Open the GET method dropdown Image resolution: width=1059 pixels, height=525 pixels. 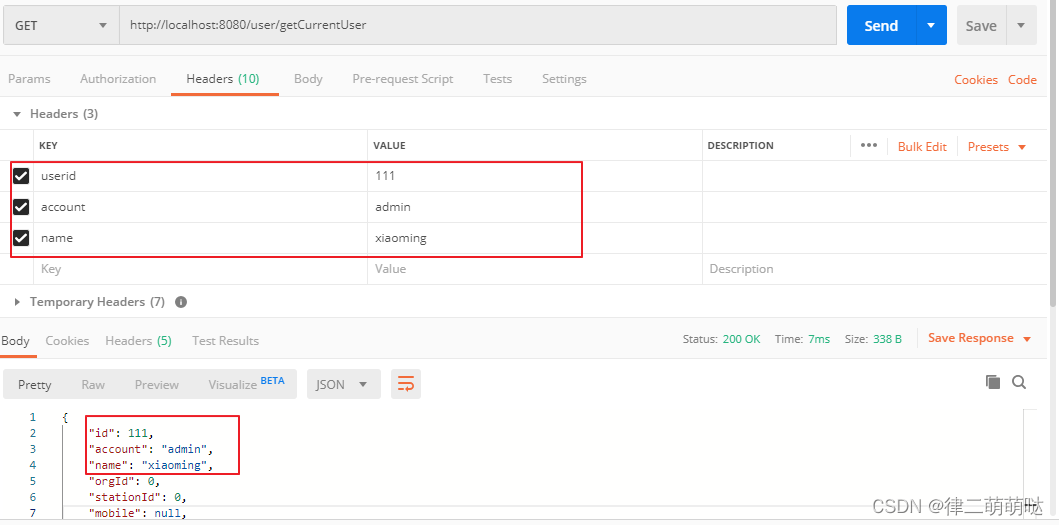point(61,26)
